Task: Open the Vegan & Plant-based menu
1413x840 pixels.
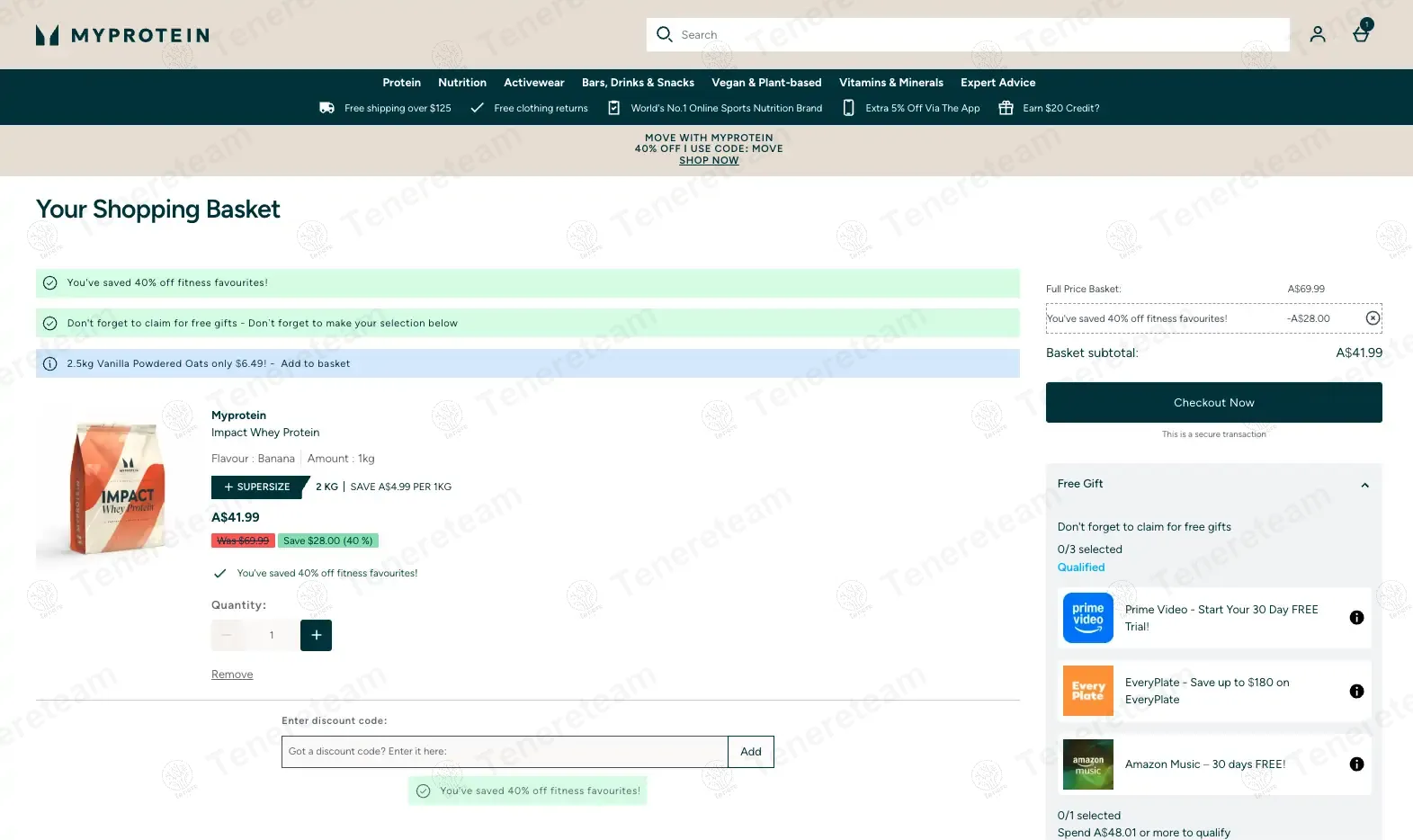Action: coord(766,83)
